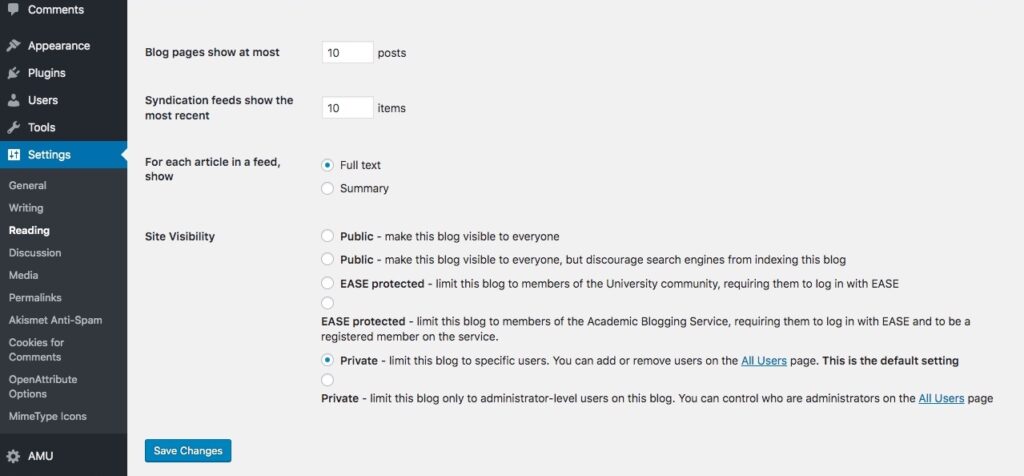Select the Full text radio option
The height and width of the screenshot is (476, 1024).
327,165
